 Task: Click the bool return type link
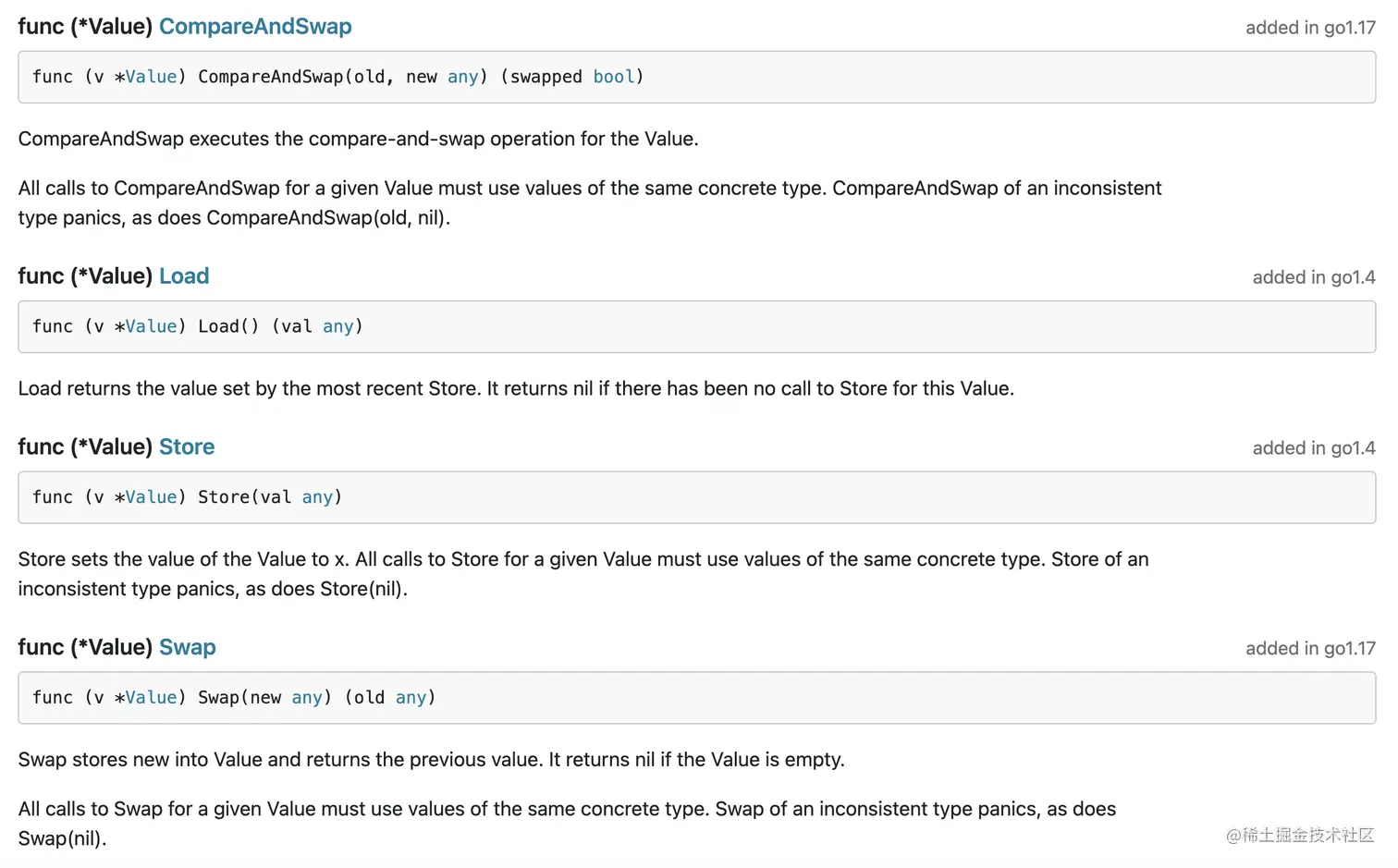(x=614, y=77)
